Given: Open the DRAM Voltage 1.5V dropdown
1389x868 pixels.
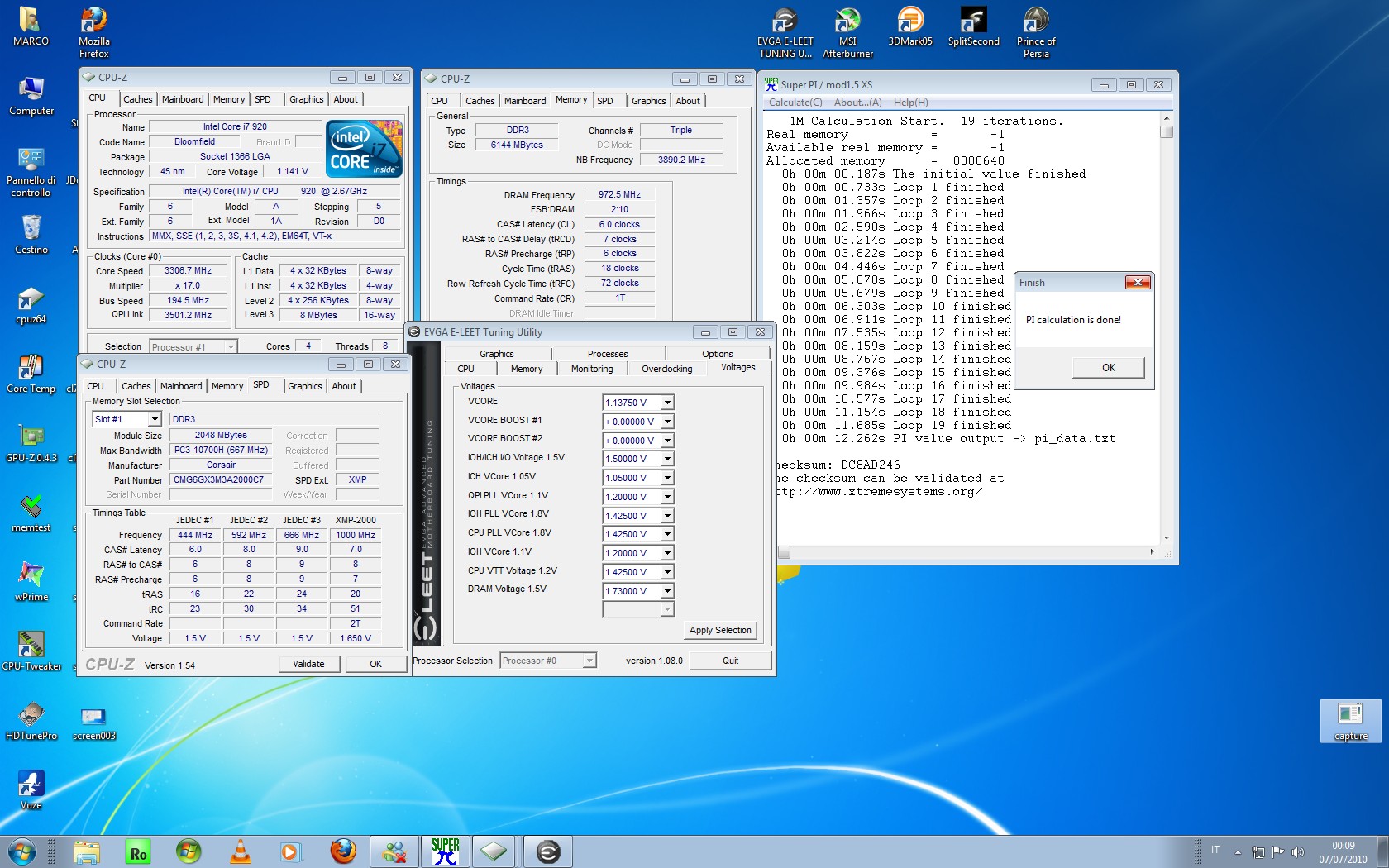Looking at the screenshot, I should 667,591.
